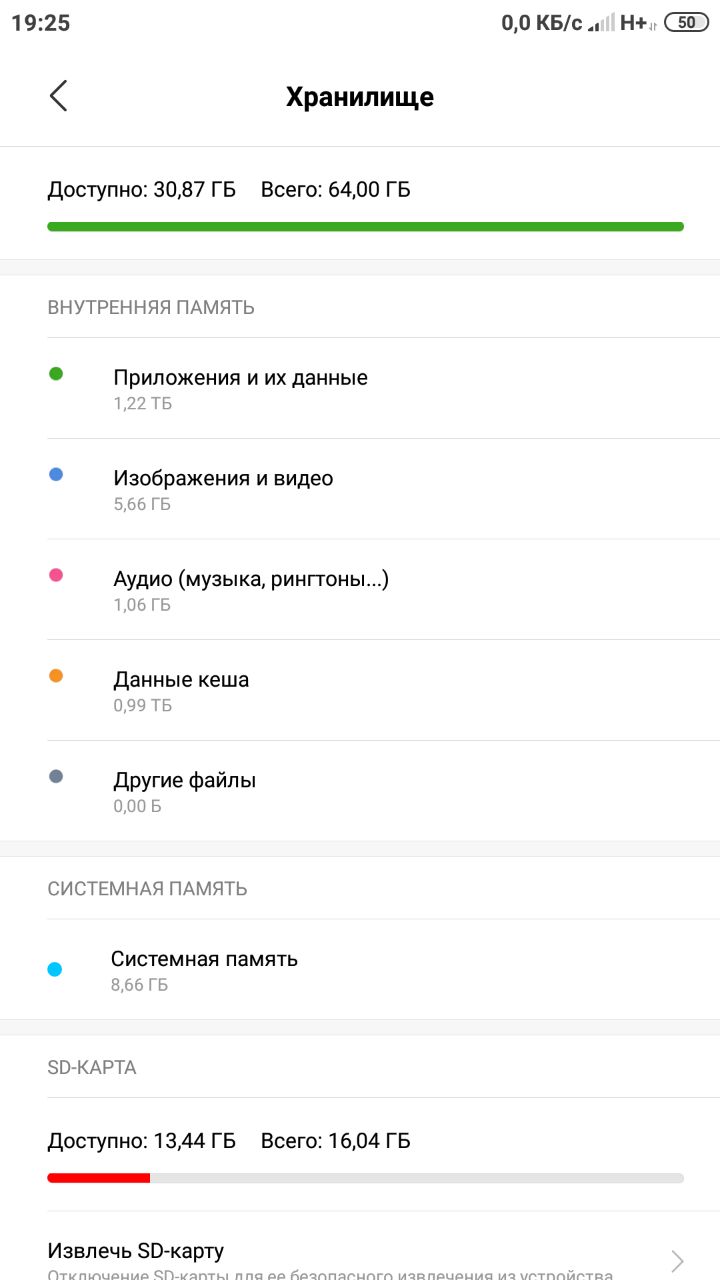This screenshot has width=720, height=1280.
Task: Tap the orange dot beside Данные кеша
Action: [x=56, y=676]
